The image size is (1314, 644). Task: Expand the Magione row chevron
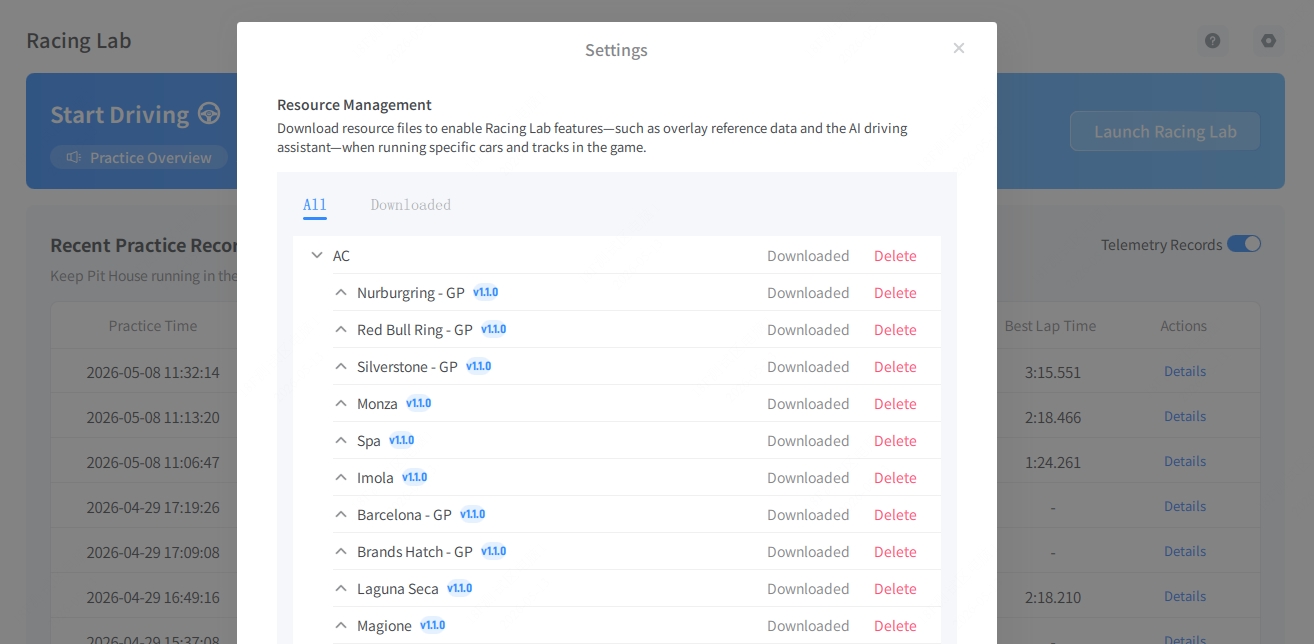[341, 625]
